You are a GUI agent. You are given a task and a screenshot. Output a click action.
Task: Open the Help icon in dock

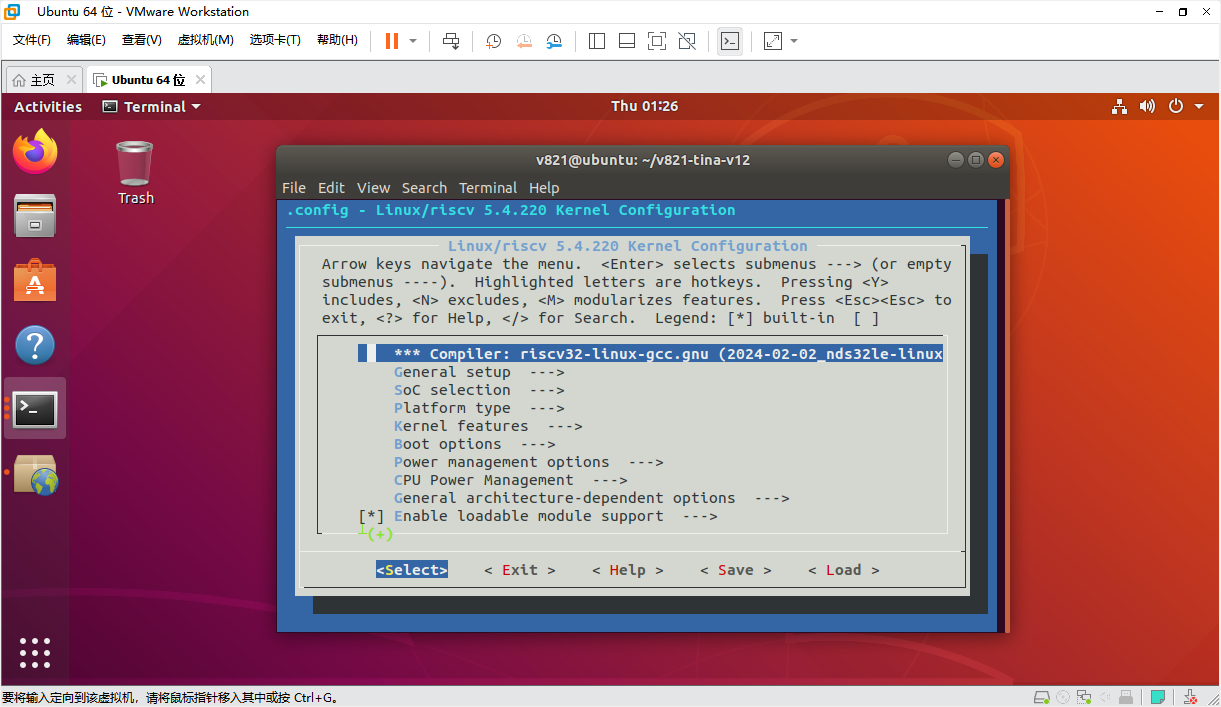(35, 346)
